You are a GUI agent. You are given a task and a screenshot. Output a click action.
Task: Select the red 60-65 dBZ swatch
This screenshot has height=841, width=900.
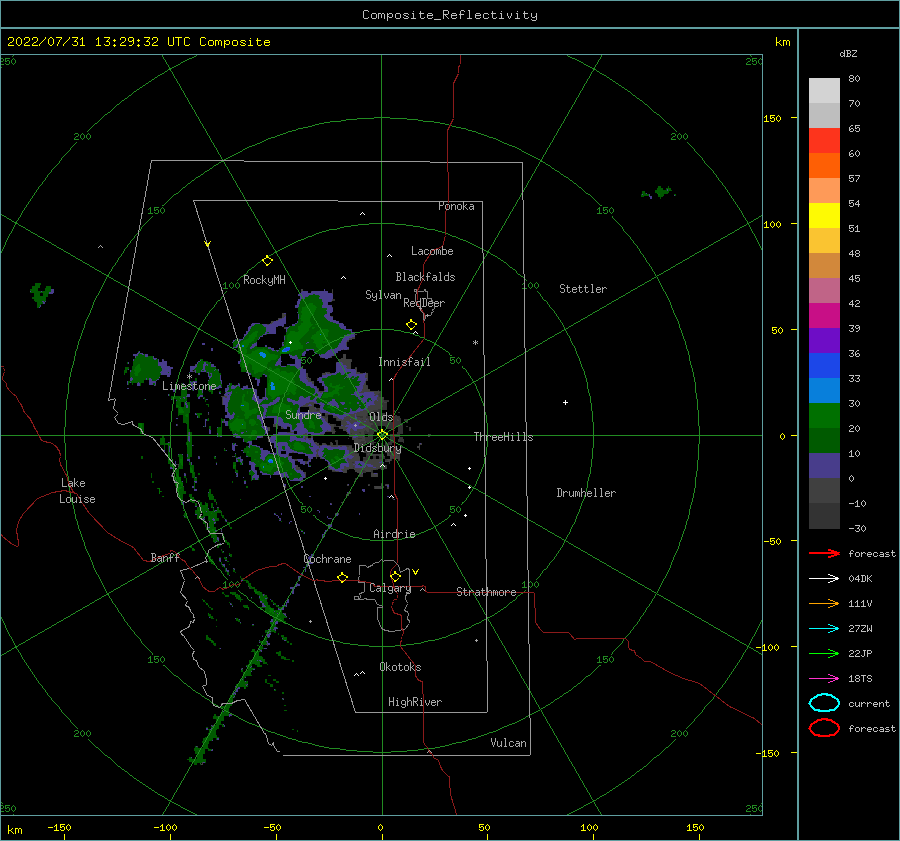pos(824,141)
